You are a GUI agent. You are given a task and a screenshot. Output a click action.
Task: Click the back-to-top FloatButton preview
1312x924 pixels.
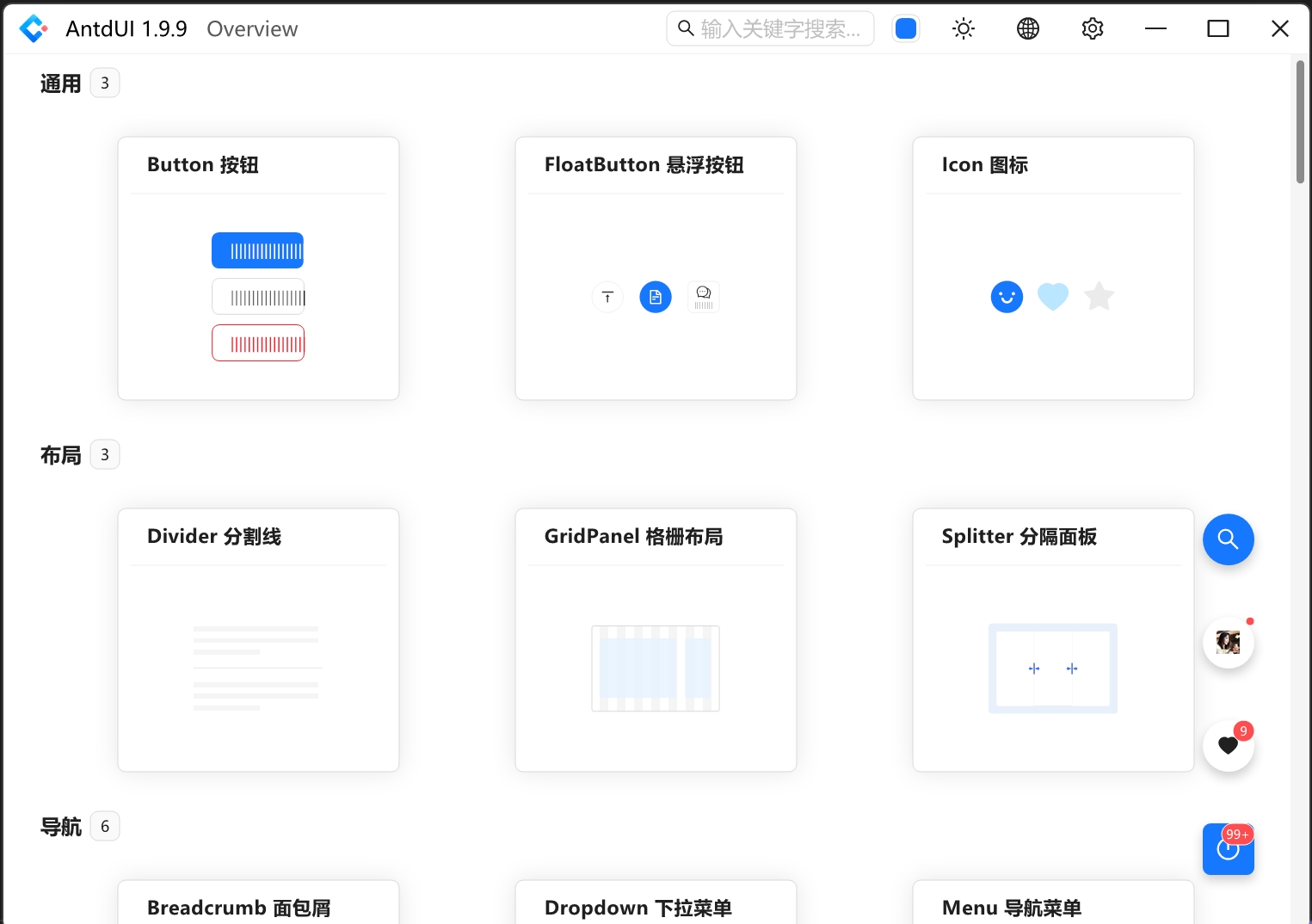pyautogui.click(x=607, y=296)
